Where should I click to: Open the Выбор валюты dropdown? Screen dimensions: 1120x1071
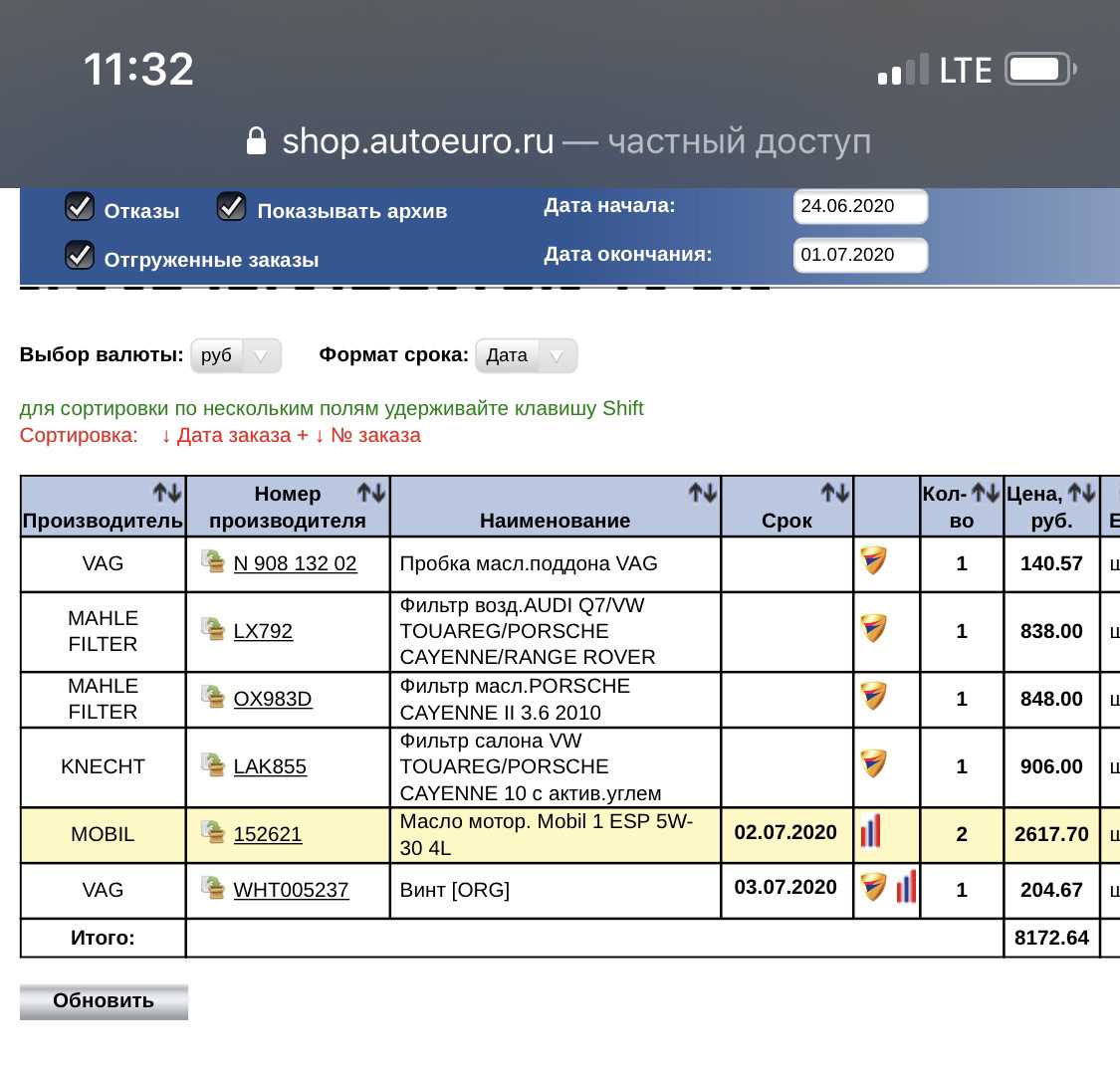pyautogui.click(x=236, y=355)
